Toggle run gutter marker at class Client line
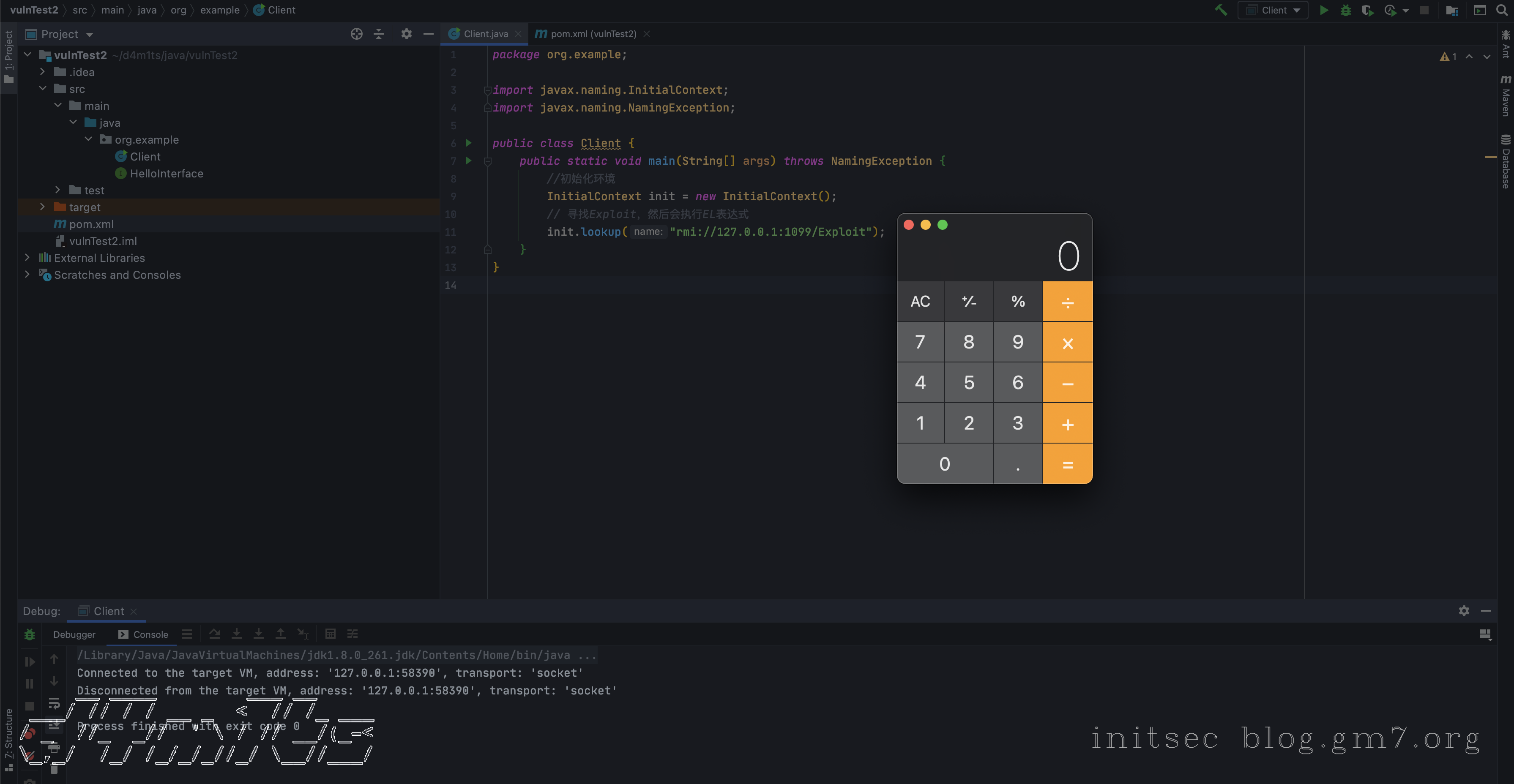Image resolution: width=1514 pixels, height=784 pixels. coord(468,143)
